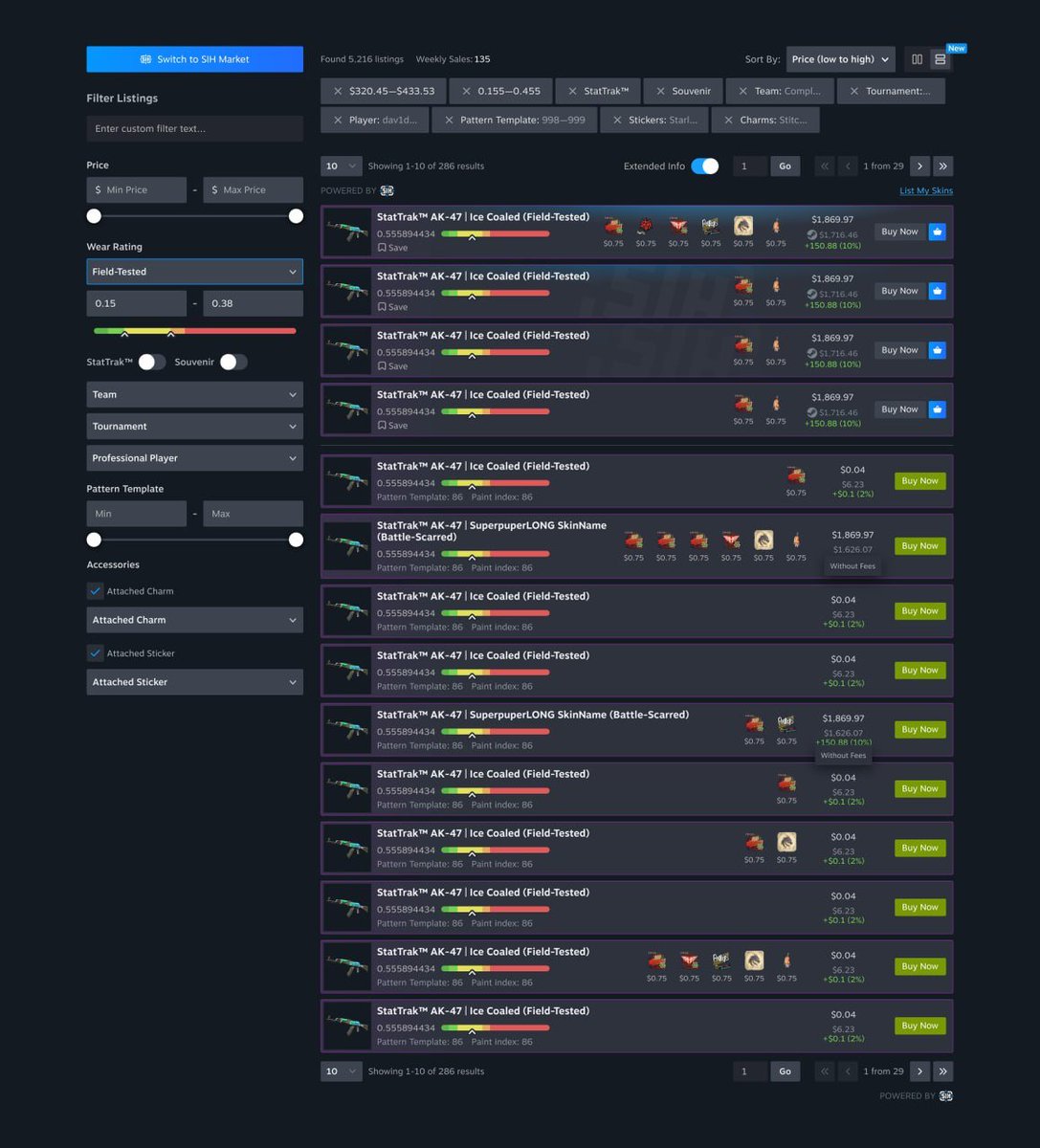Click the charm icon on first featured listing
Viewport: 1040px width, 1148px height.
776,226
